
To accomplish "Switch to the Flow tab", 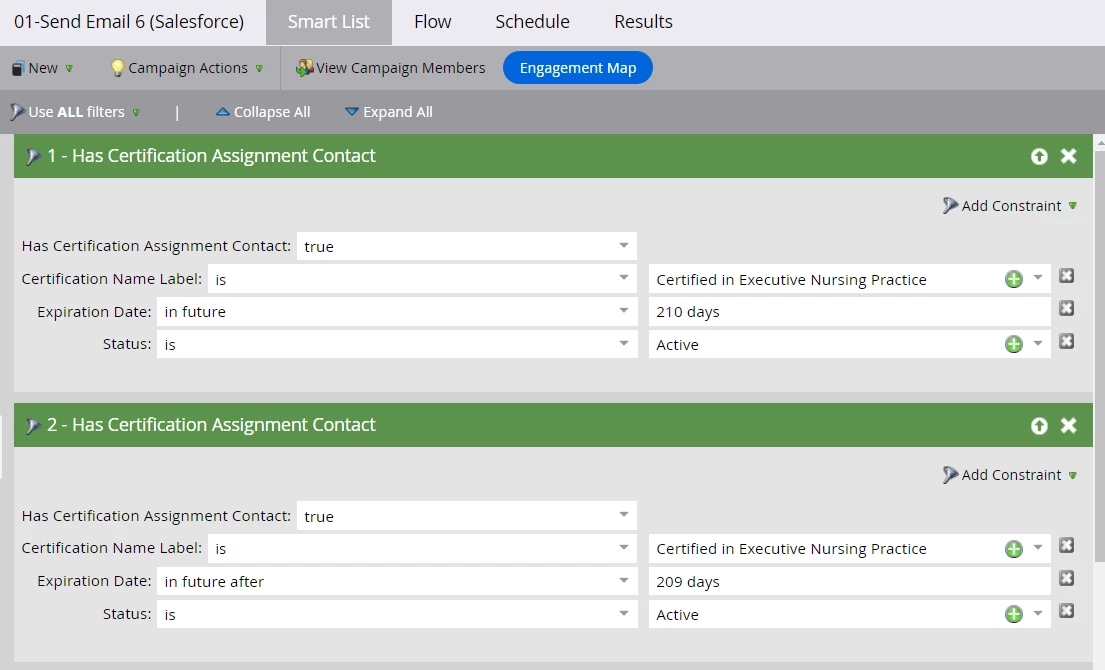I will (432, 22).
